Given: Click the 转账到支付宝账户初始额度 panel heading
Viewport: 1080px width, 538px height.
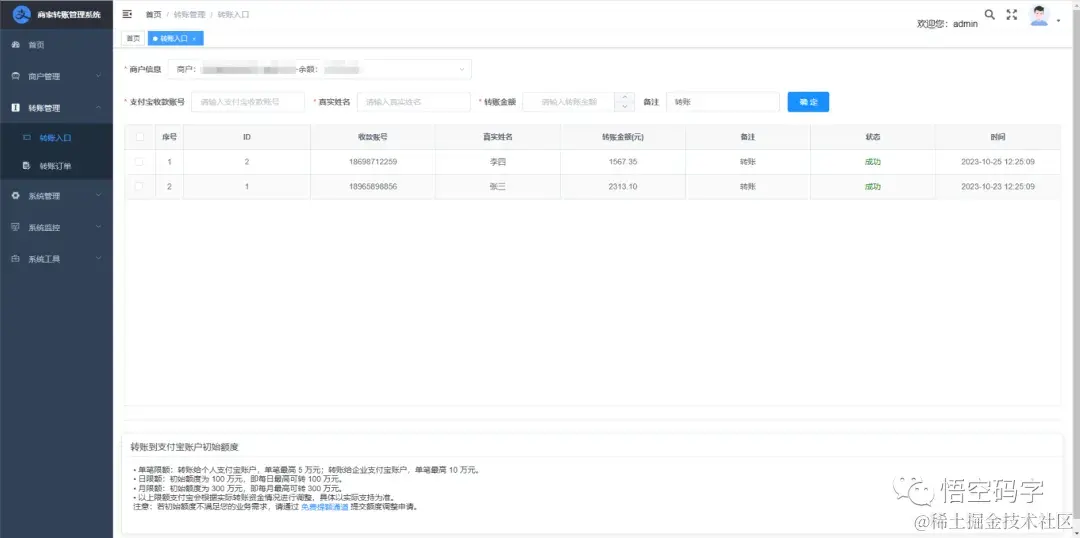Looking at the screenshot, I should click(x=185, y=447).
